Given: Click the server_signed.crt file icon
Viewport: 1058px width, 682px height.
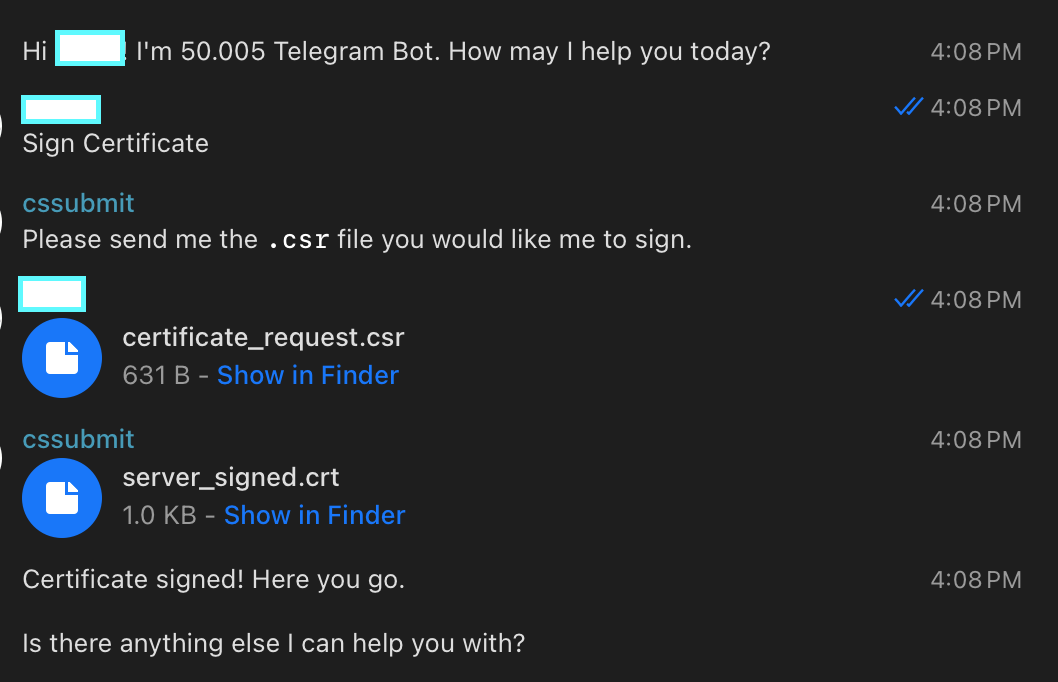Looking at the screenshot, I should tap(62, 497).
